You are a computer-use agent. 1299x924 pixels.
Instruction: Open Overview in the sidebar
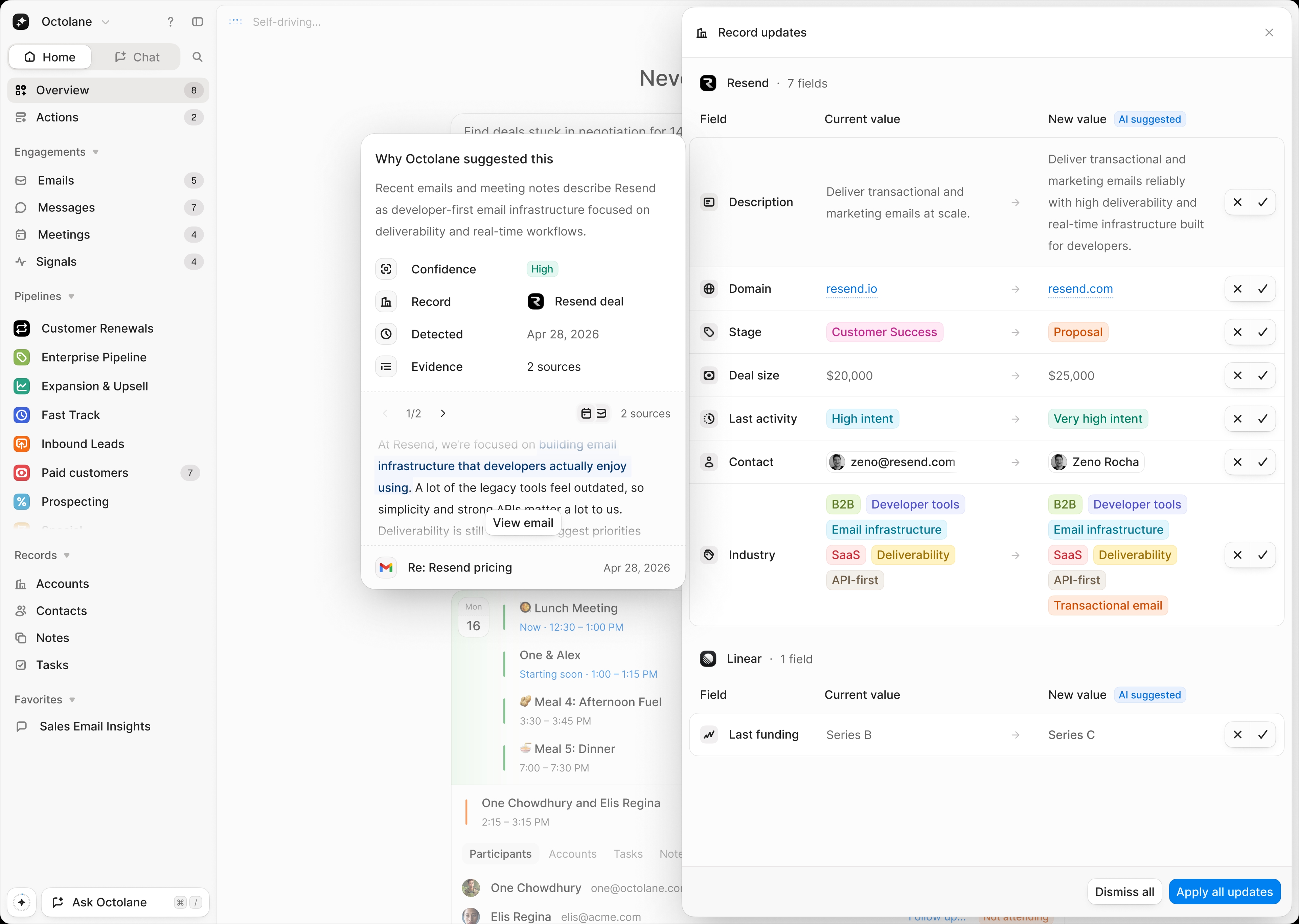108,90
